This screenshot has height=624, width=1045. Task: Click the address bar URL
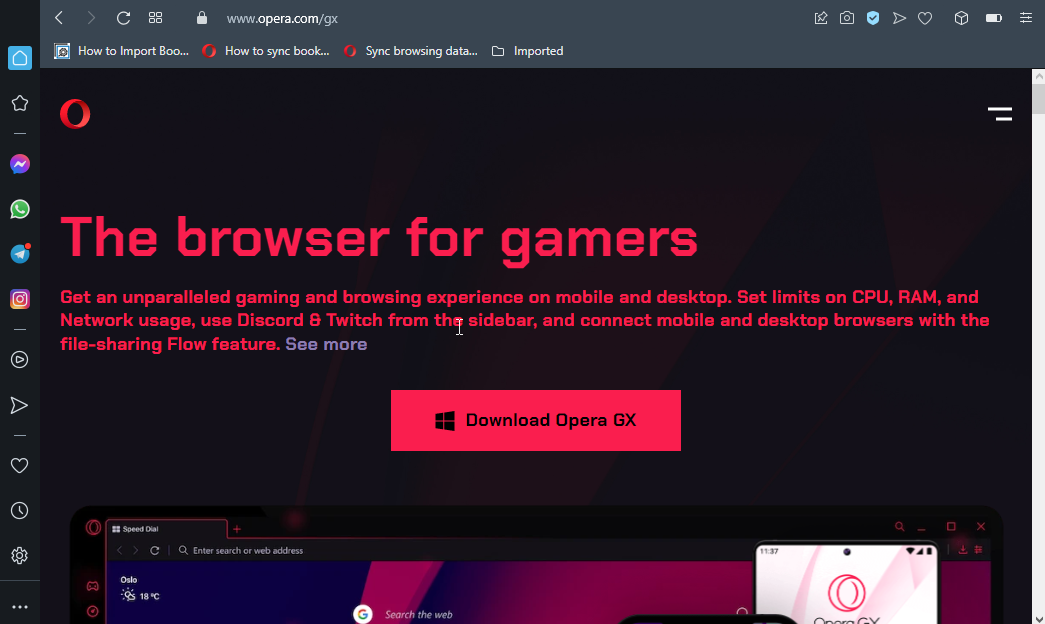(282, 19)
